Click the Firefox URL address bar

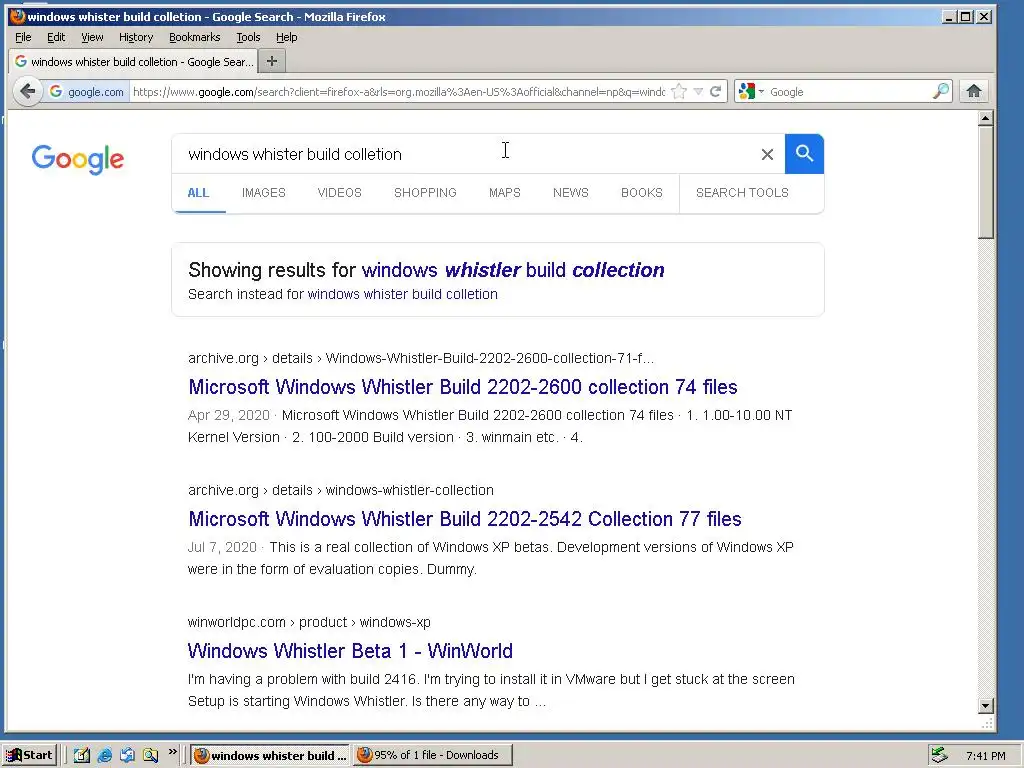(x=398, y=91)
